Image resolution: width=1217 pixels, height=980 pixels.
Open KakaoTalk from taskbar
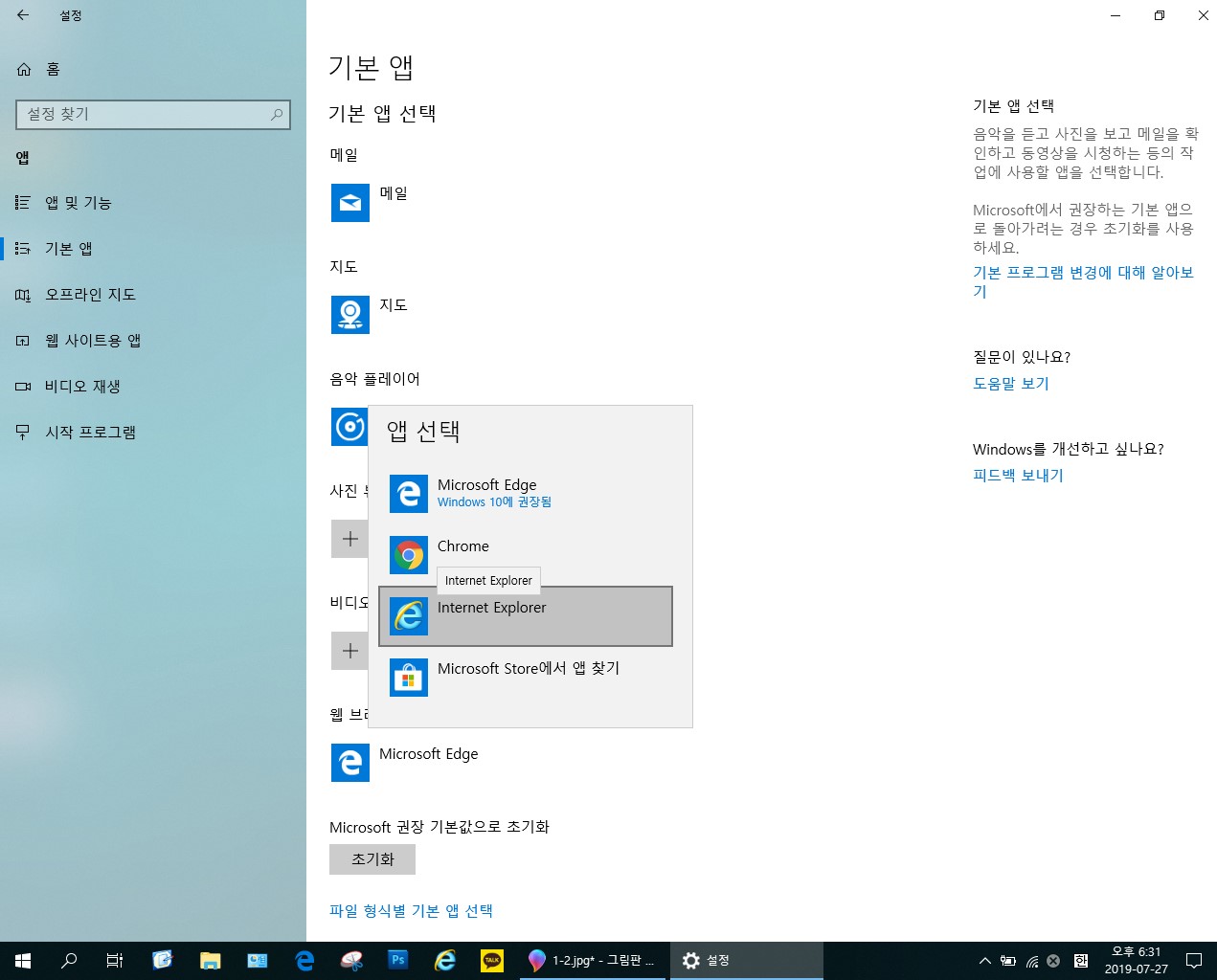point(492,961)
